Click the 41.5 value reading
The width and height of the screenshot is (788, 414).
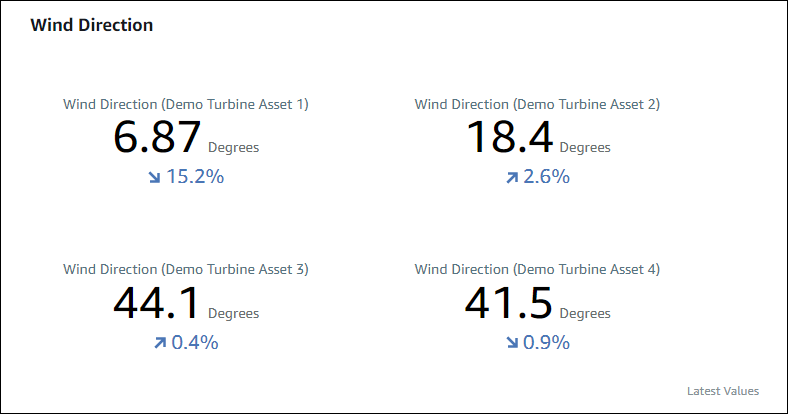[x=510, y=303]
